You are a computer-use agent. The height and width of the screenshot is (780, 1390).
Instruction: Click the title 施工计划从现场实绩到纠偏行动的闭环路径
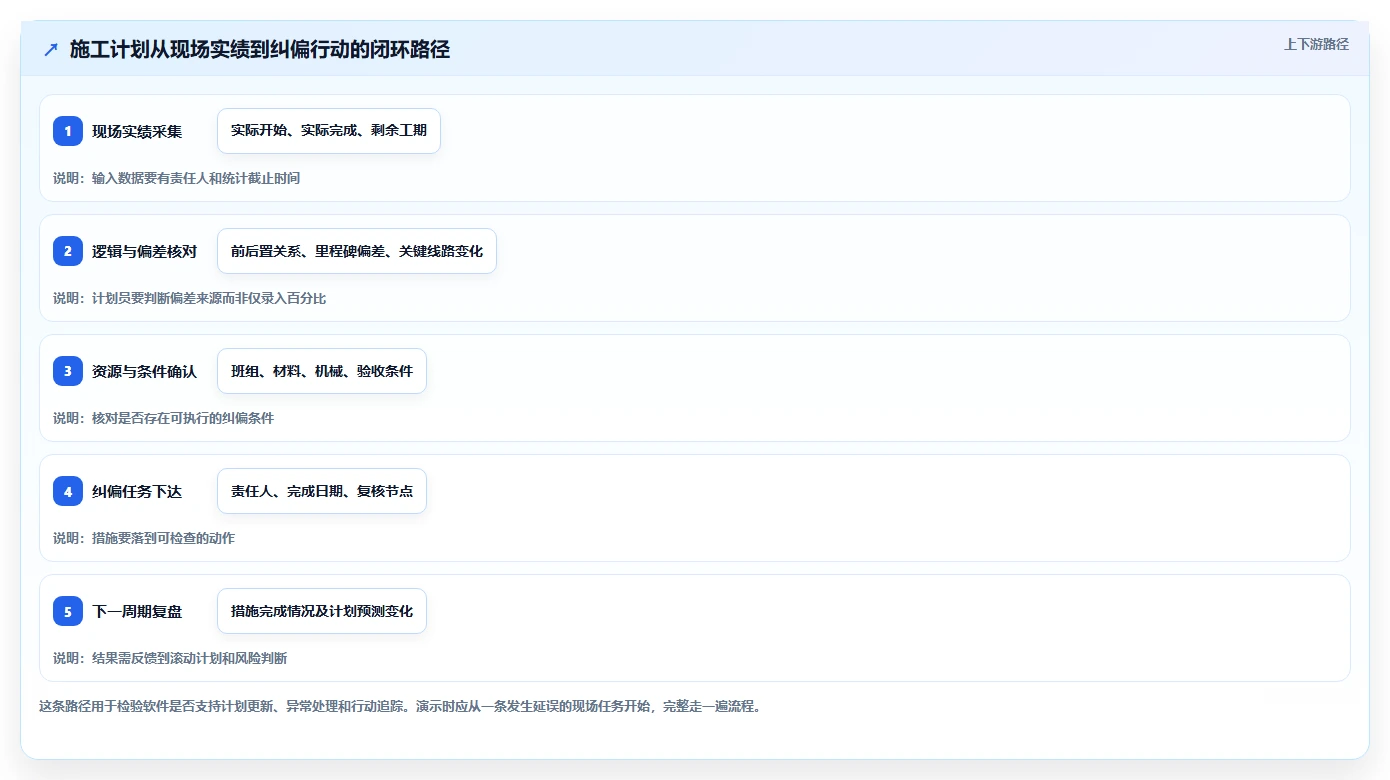[x=260, y=49]
